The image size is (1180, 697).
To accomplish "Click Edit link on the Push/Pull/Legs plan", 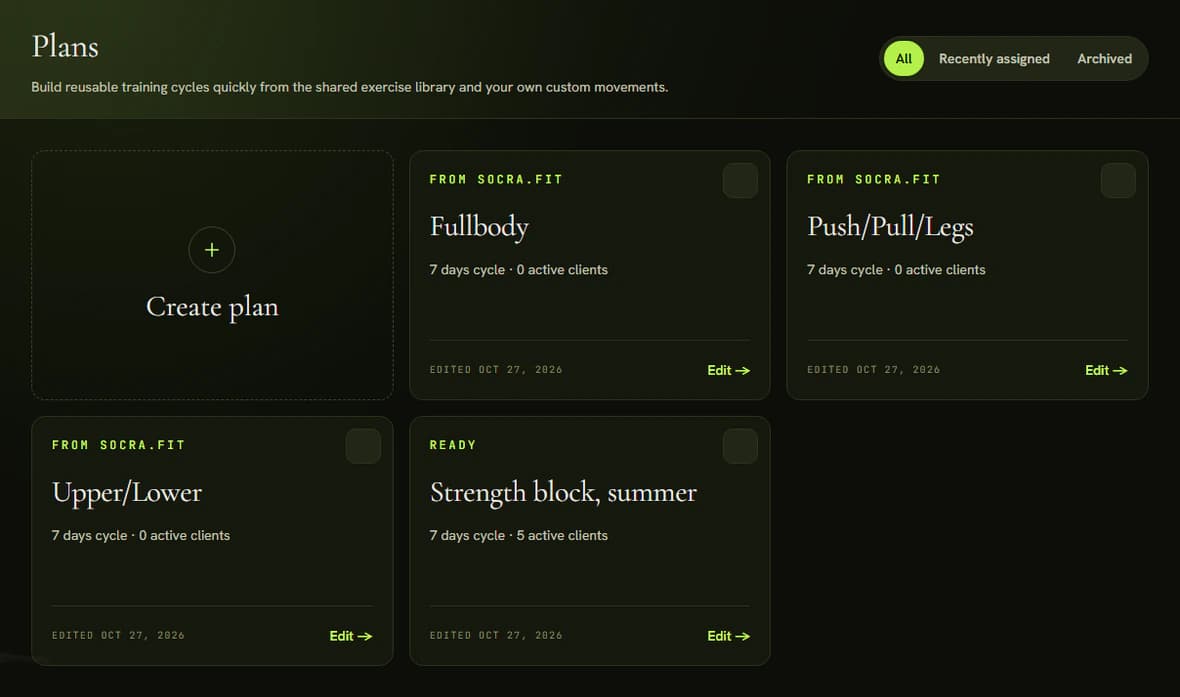I will coord(1106,370).
